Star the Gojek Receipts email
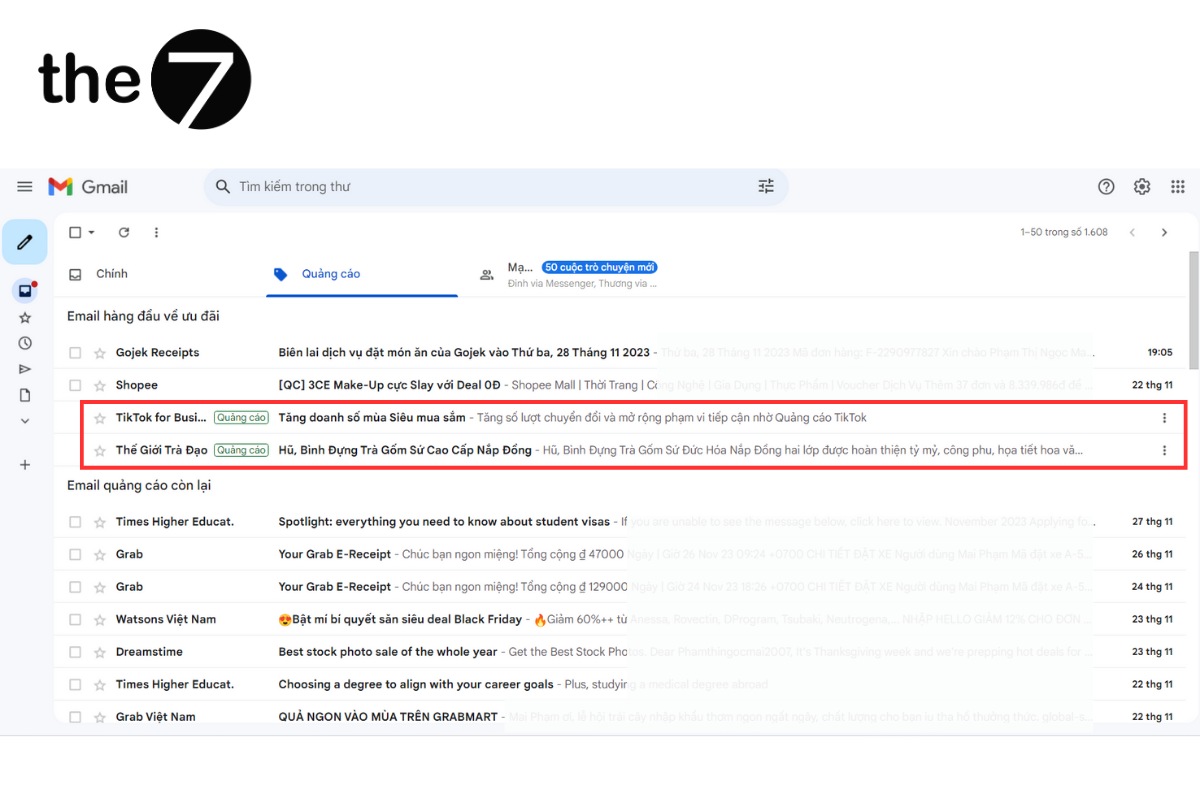 coord(97,352)
